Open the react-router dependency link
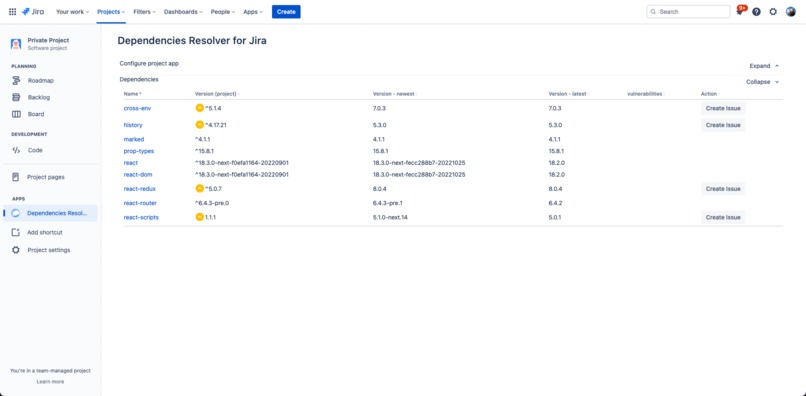 tap(140, 203)
